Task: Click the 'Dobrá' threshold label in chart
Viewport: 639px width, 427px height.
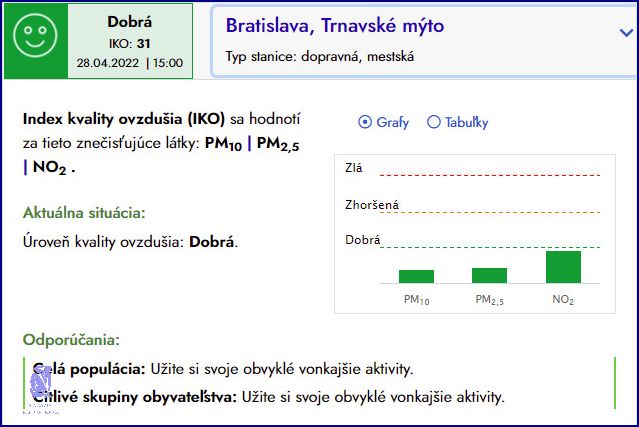Action: [x=362, y=240]
